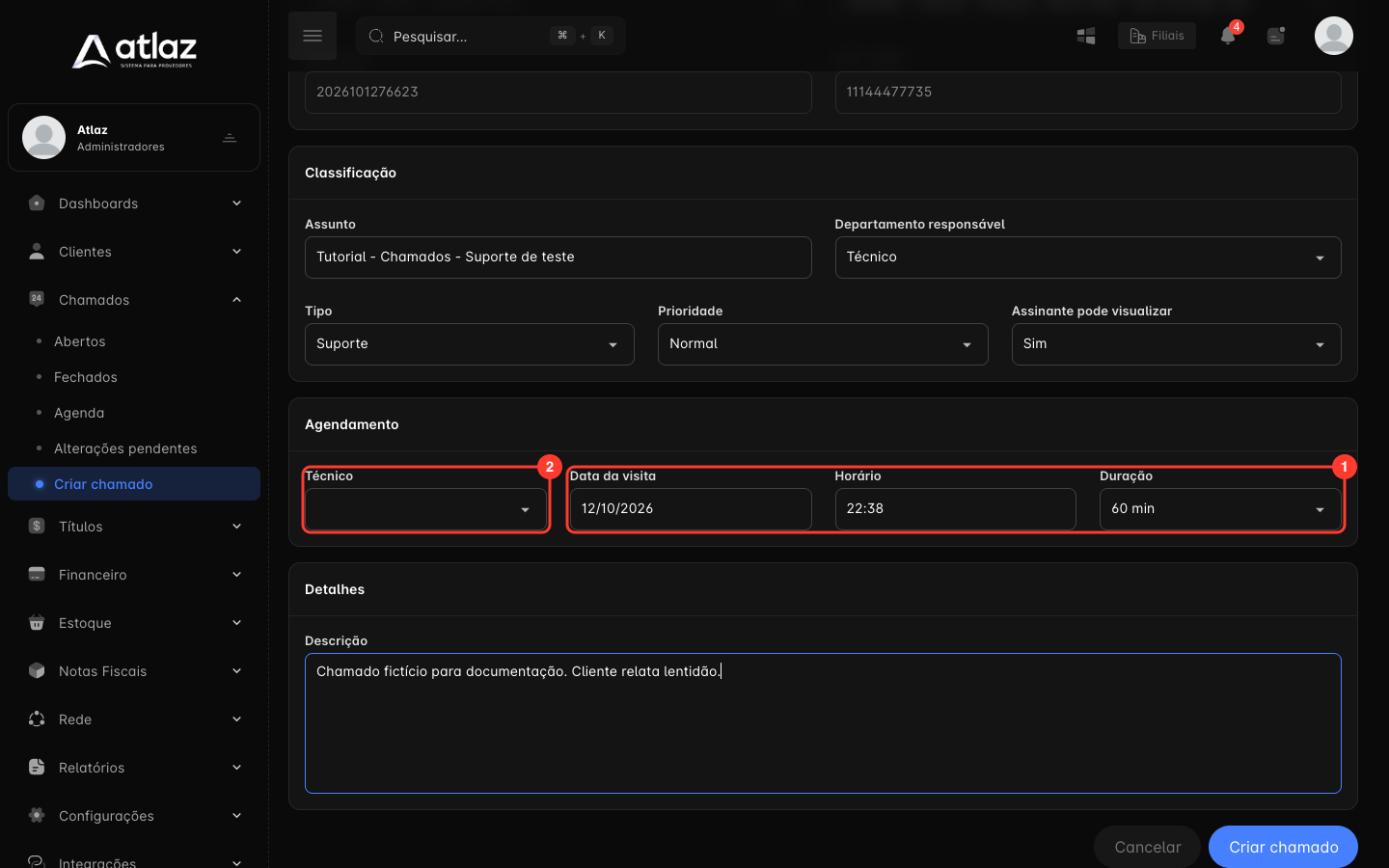Open the messages icon beside the bell
The height and width of the screenshot is (868, 1389).
click(x=1276, y=36)
